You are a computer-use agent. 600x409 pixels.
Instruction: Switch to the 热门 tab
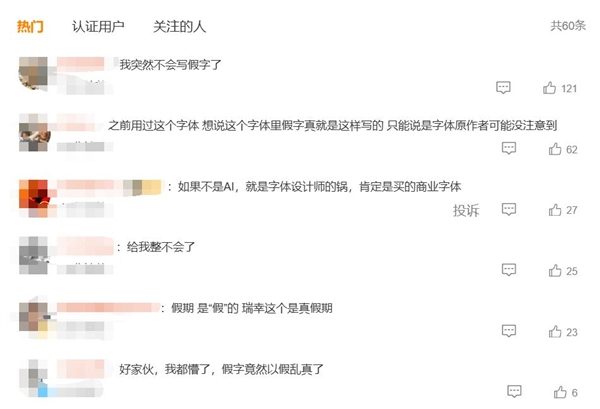coord(30,25)
